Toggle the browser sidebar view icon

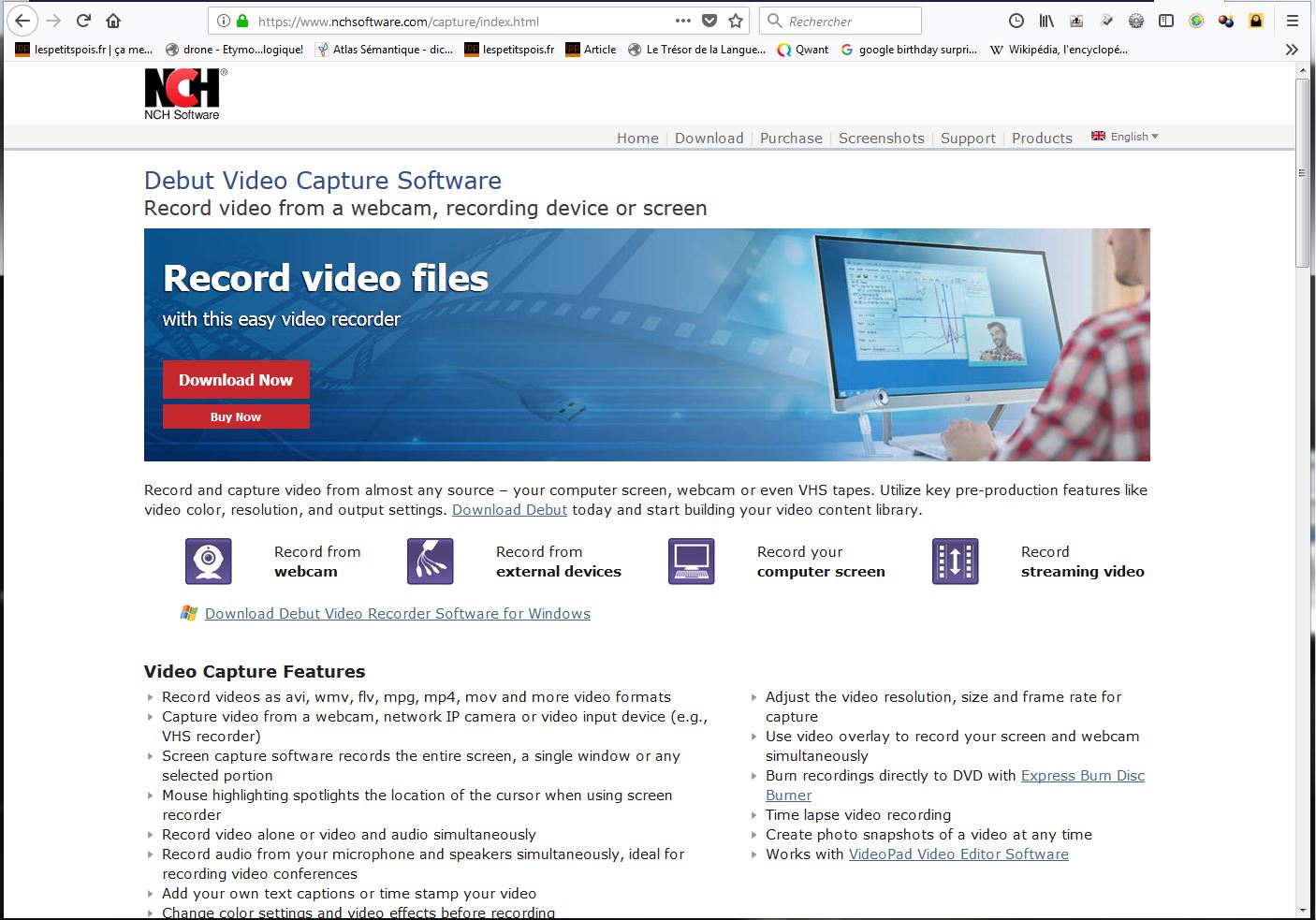[1165, 21]
